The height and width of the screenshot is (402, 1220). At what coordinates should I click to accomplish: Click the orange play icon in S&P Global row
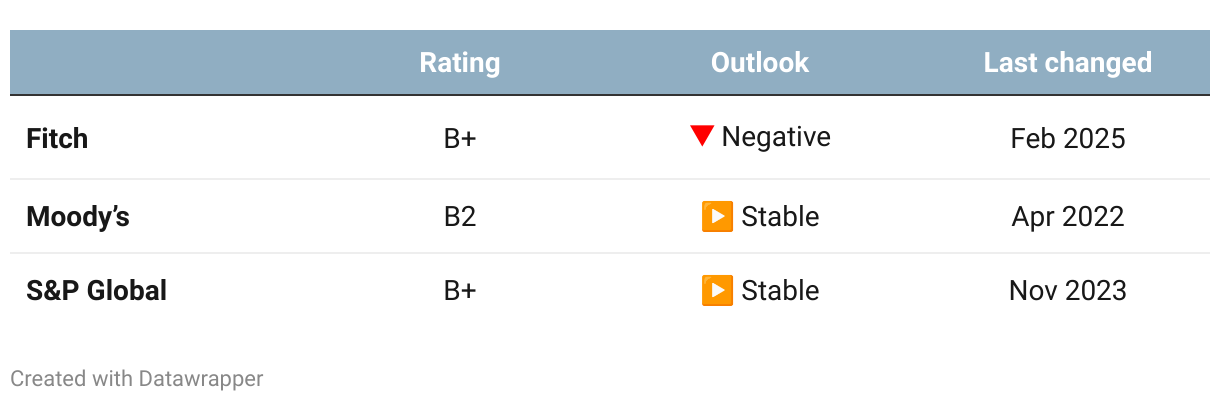pyautogui.click(x=717, y=291)
